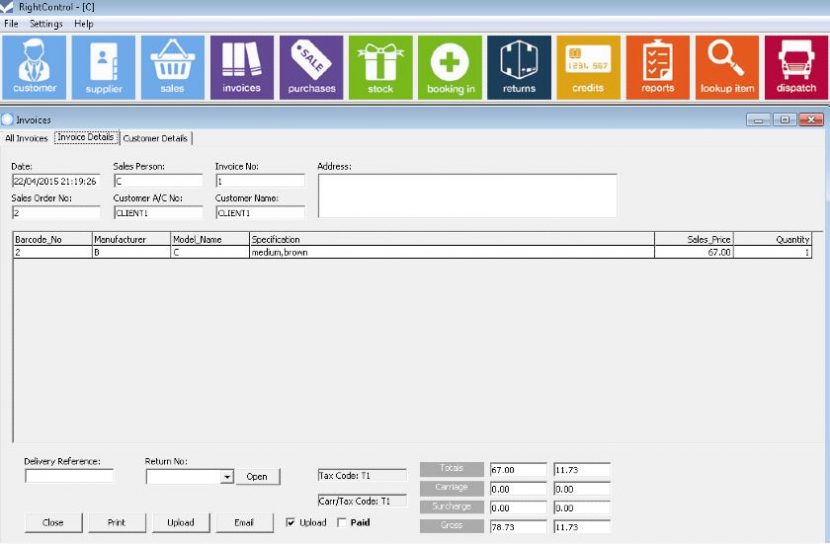
Task: Click the Specification column header
Action: click(452, 239)
